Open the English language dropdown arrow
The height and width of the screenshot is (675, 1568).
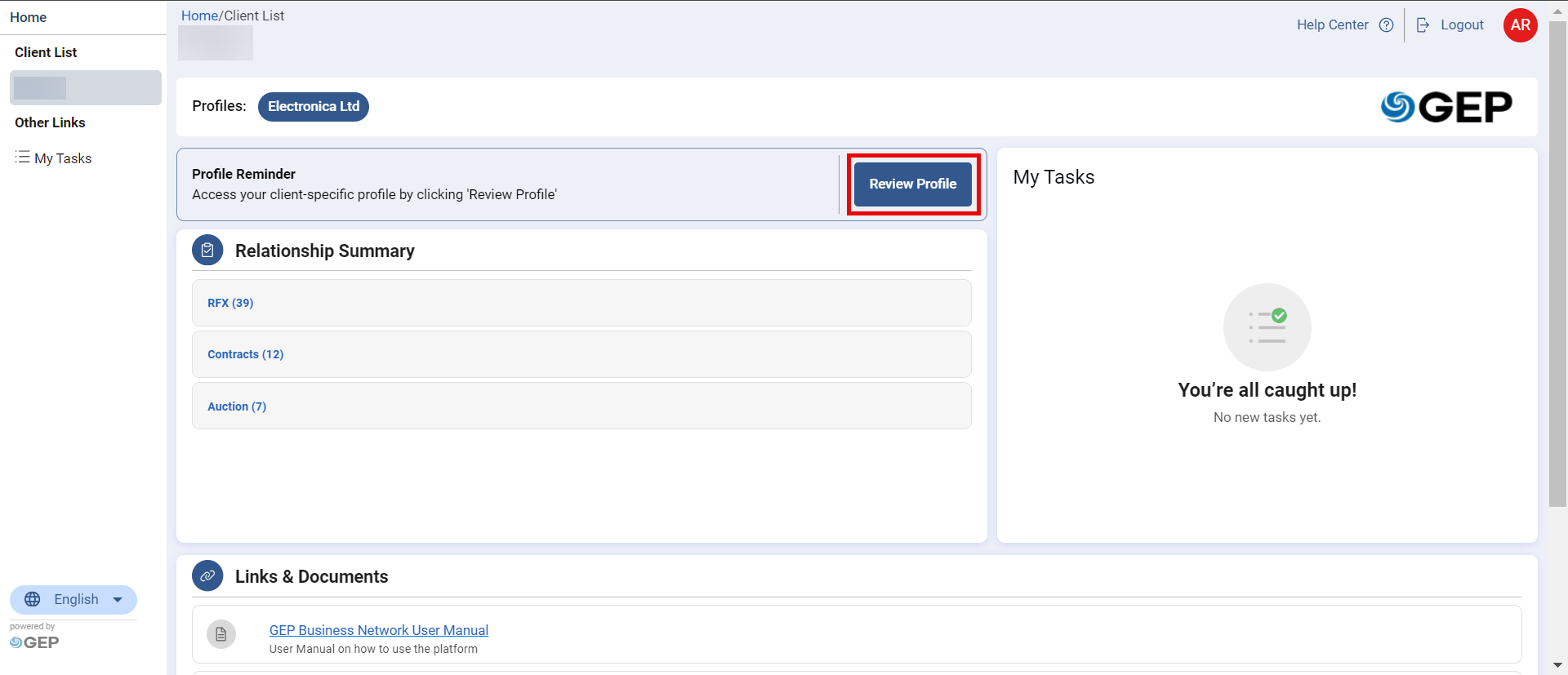tap(118, 600)
